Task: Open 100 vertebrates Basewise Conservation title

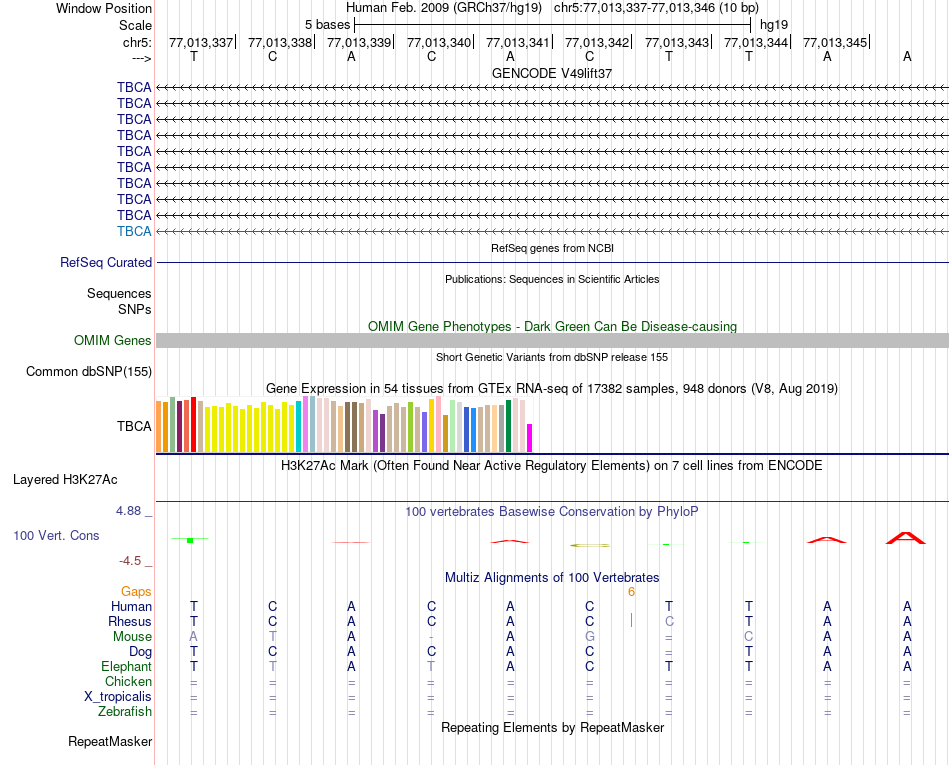Action: point(552,512)
